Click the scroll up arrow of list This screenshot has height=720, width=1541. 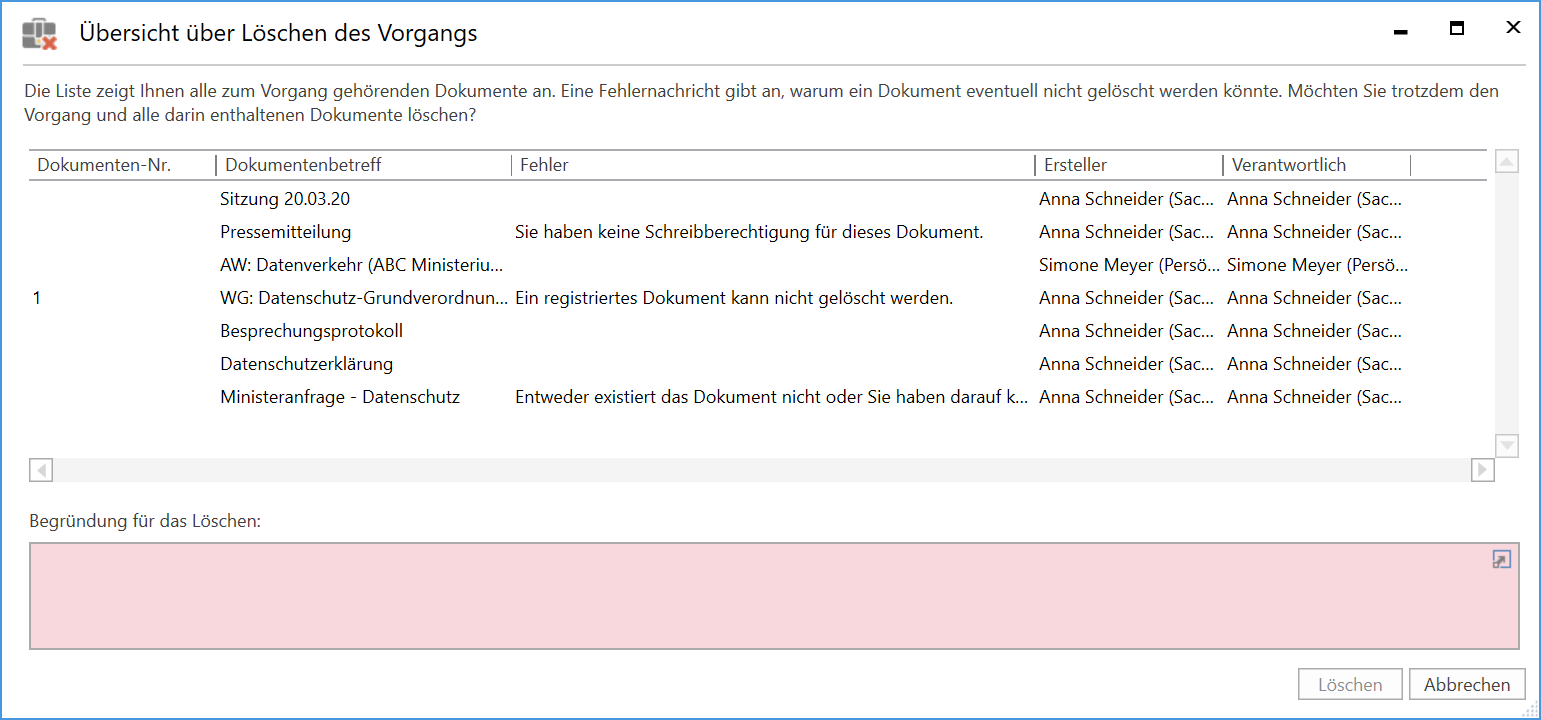point(1506,161)
